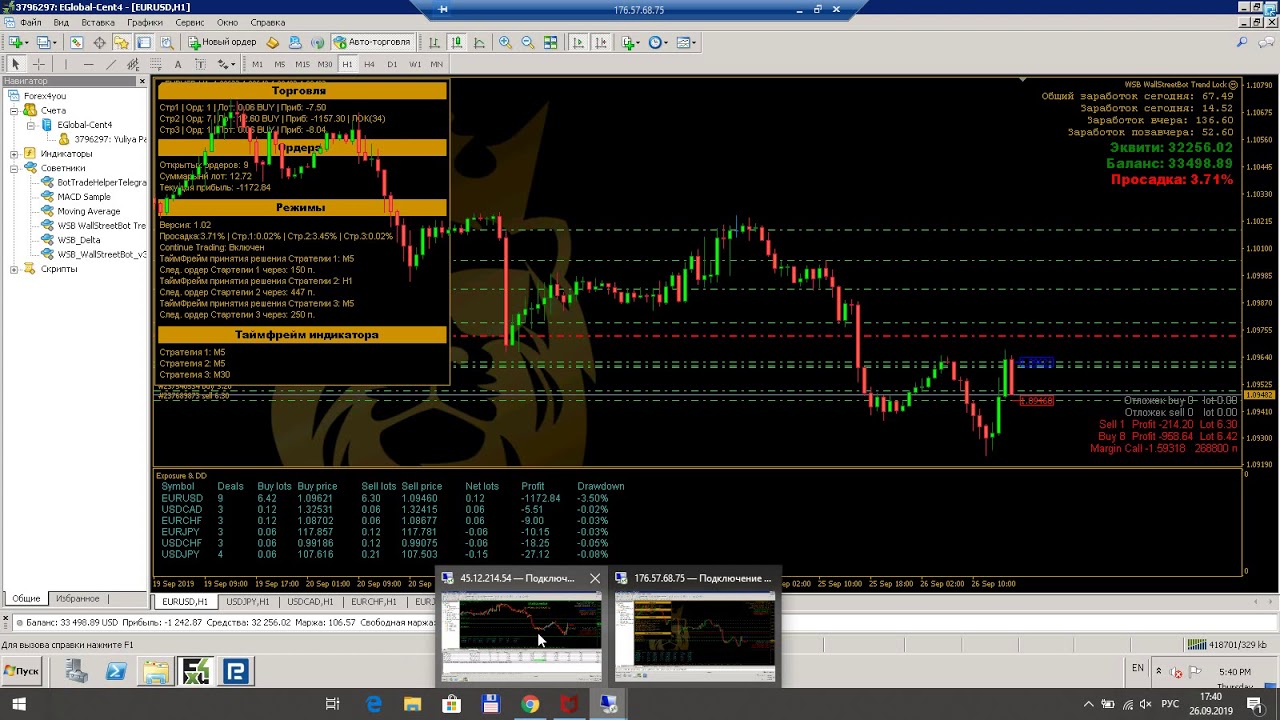Image resolution: width=1280 pixels, height=720 pixels.
Task: Select the Text Label tool
Action: tap(201, 64)
